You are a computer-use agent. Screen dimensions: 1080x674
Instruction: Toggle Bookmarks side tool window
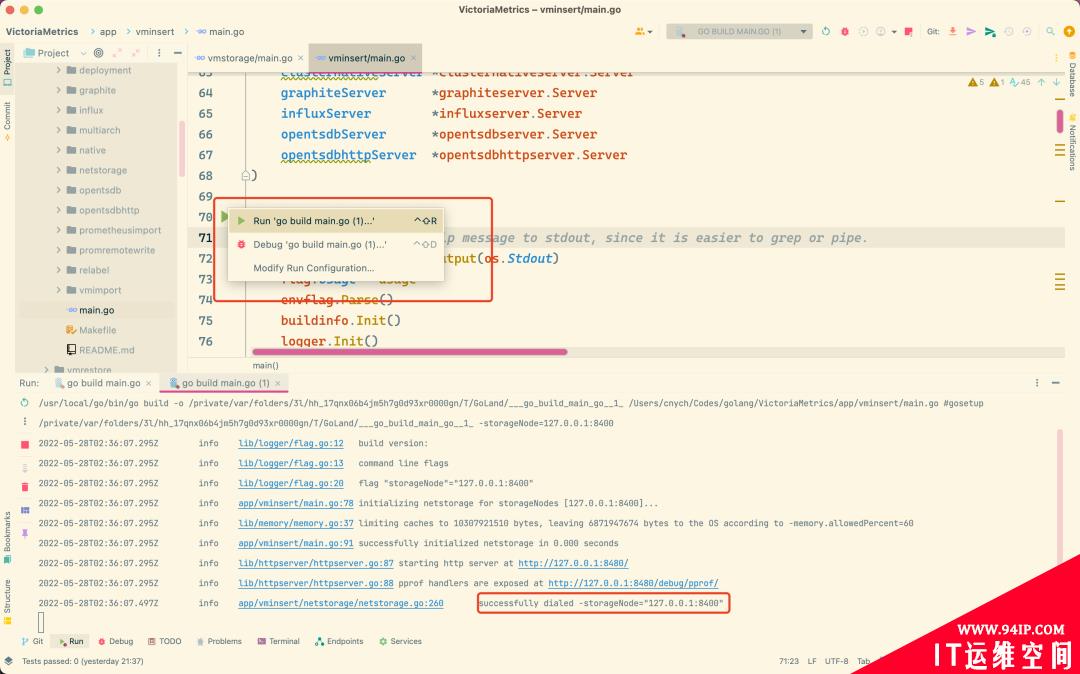(7, 536)
